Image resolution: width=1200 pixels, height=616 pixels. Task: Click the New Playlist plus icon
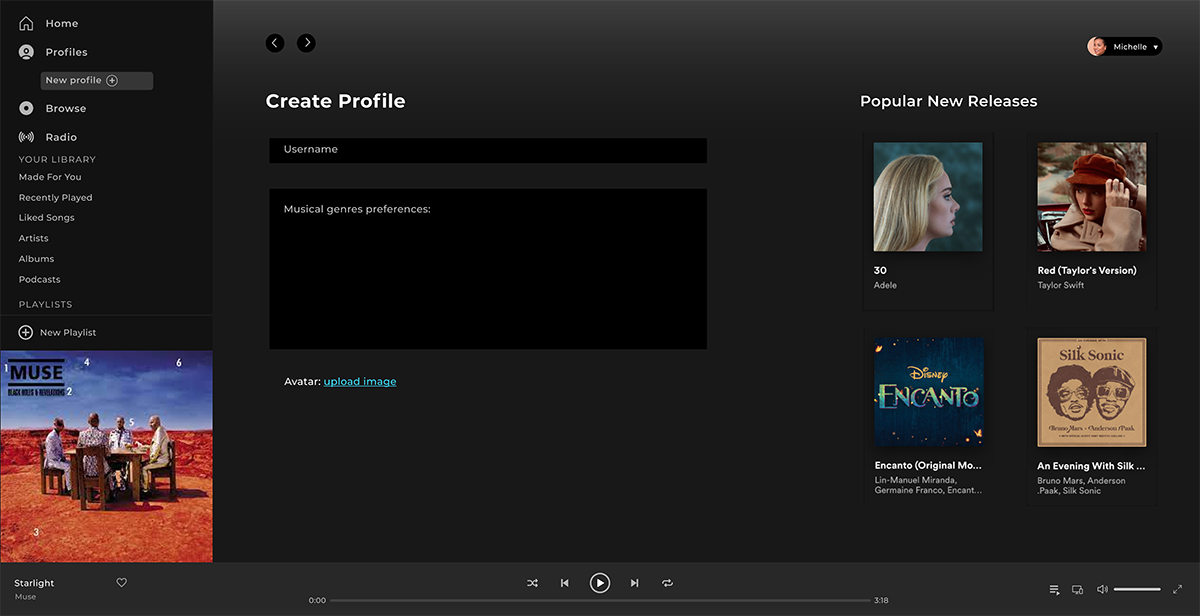pyautogui.click(x=26, y=332)
